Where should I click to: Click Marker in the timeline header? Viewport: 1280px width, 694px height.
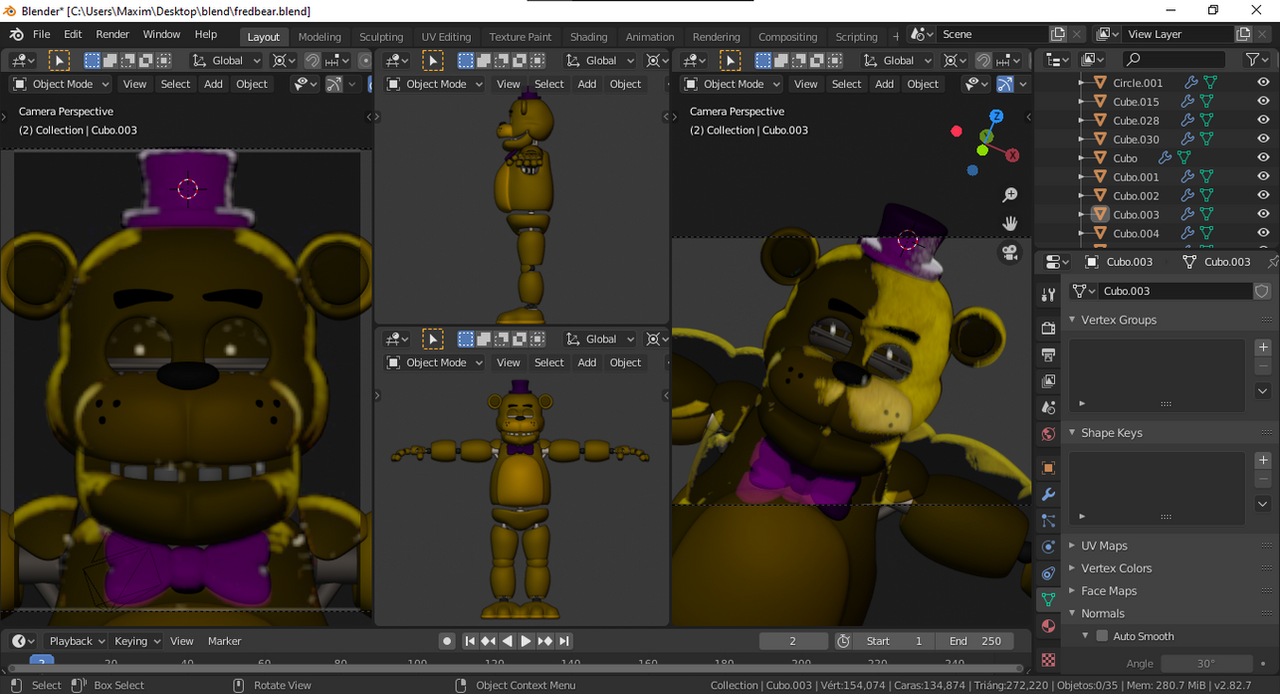pyautogui.click(x=225, y=641)
